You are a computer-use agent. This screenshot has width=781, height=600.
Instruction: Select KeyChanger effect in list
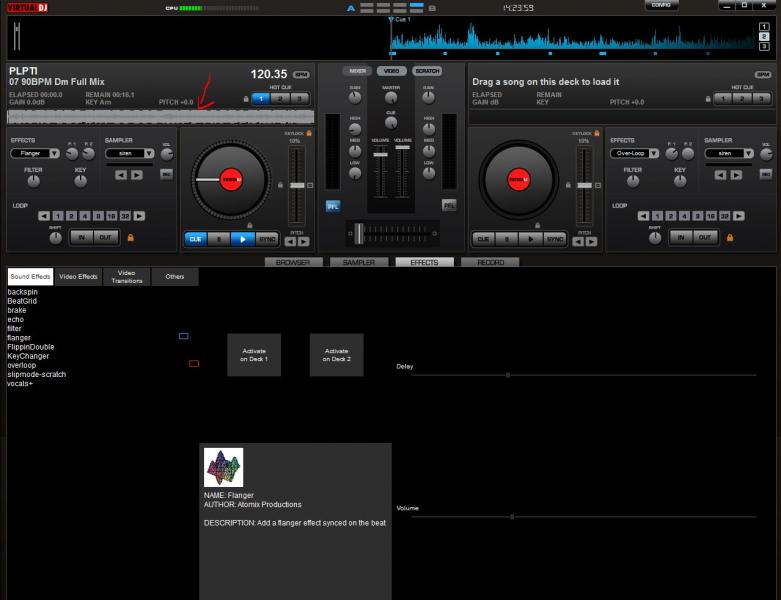point(28,357)
